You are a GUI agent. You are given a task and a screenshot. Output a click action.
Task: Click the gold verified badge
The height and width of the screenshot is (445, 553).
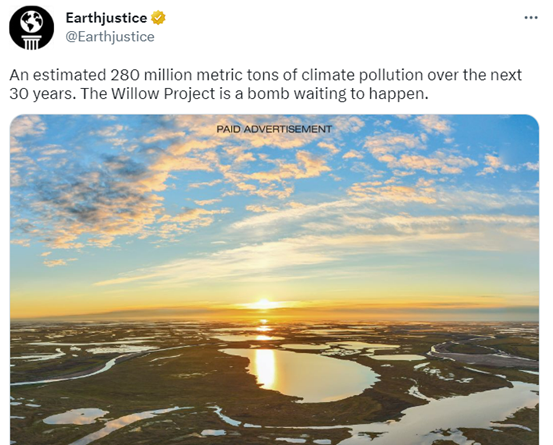pos(158,18)
